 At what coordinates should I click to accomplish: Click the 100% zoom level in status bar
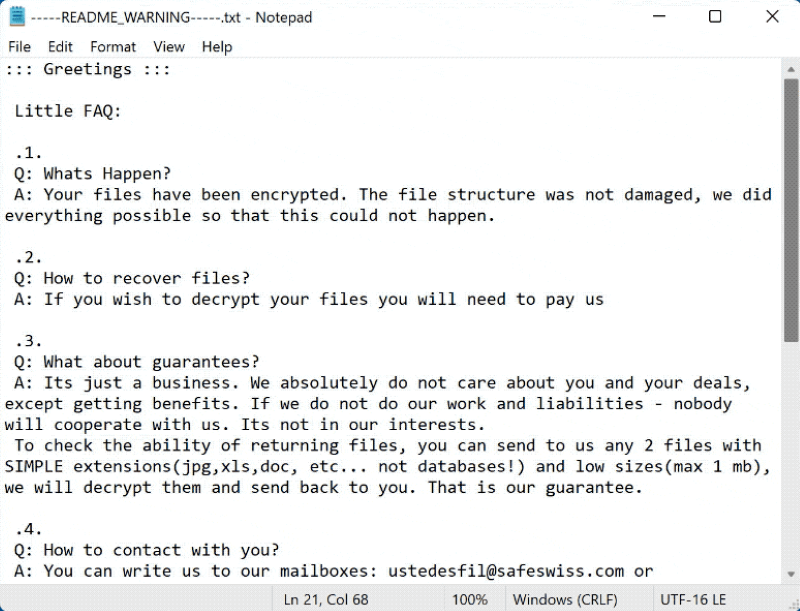point(470,599)
